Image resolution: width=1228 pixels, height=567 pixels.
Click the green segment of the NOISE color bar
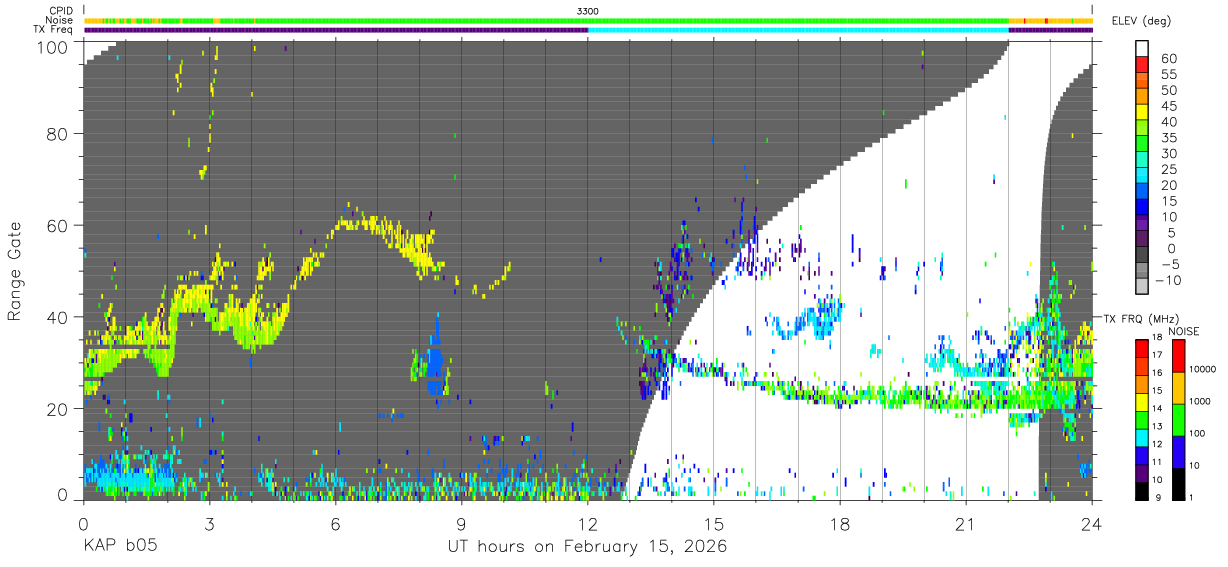[1178, 420]
